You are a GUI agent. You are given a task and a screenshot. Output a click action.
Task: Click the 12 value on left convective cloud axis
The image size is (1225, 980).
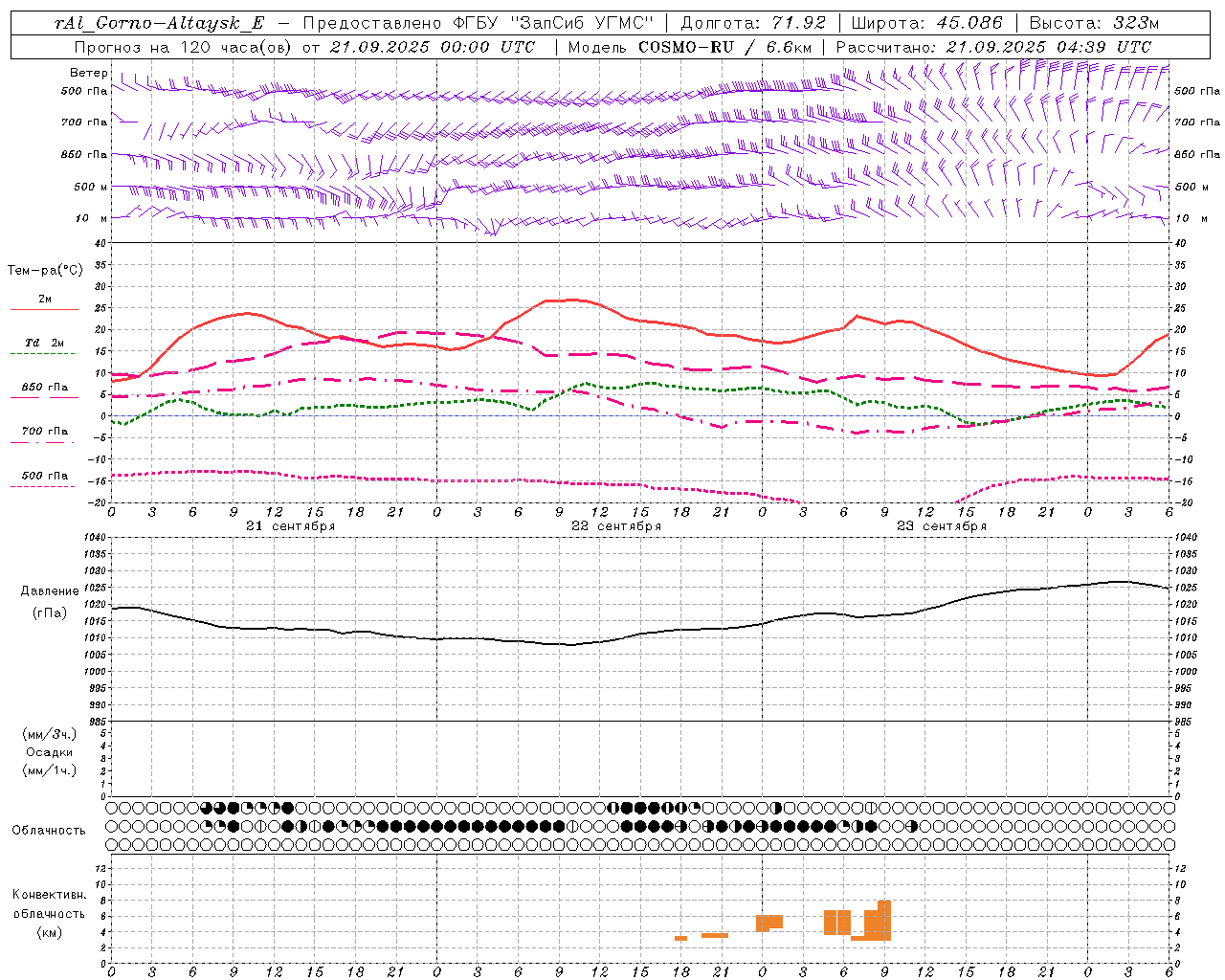pos(100,869)
